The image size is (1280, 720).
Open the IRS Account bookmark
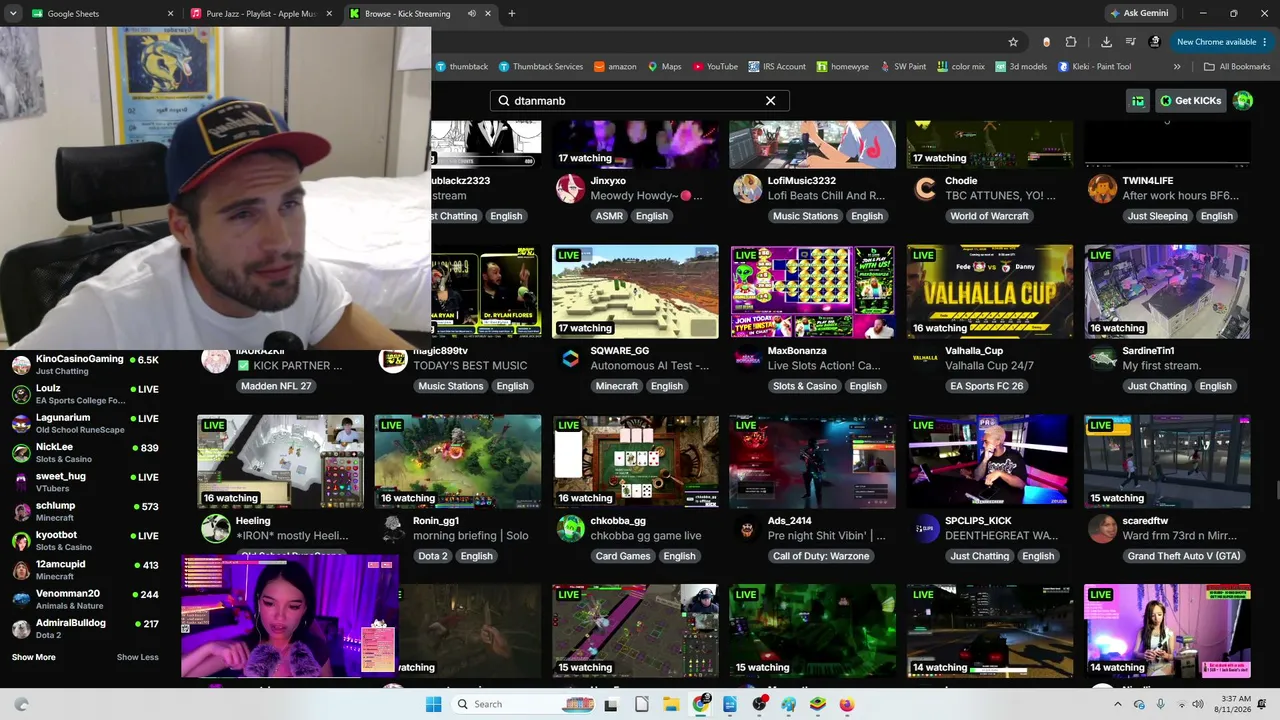(776, 67)
